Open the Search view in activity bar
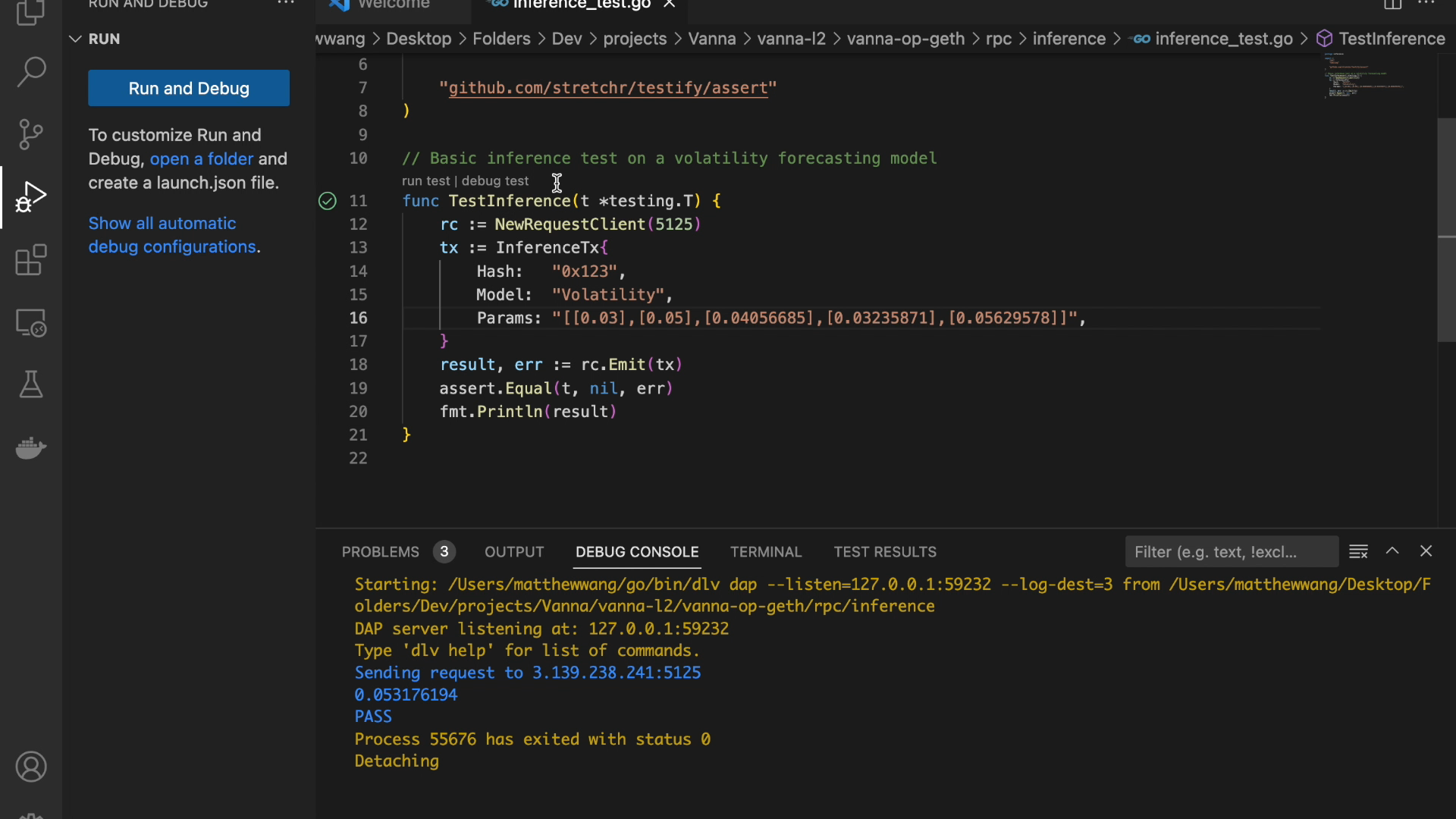 [30, 71]
